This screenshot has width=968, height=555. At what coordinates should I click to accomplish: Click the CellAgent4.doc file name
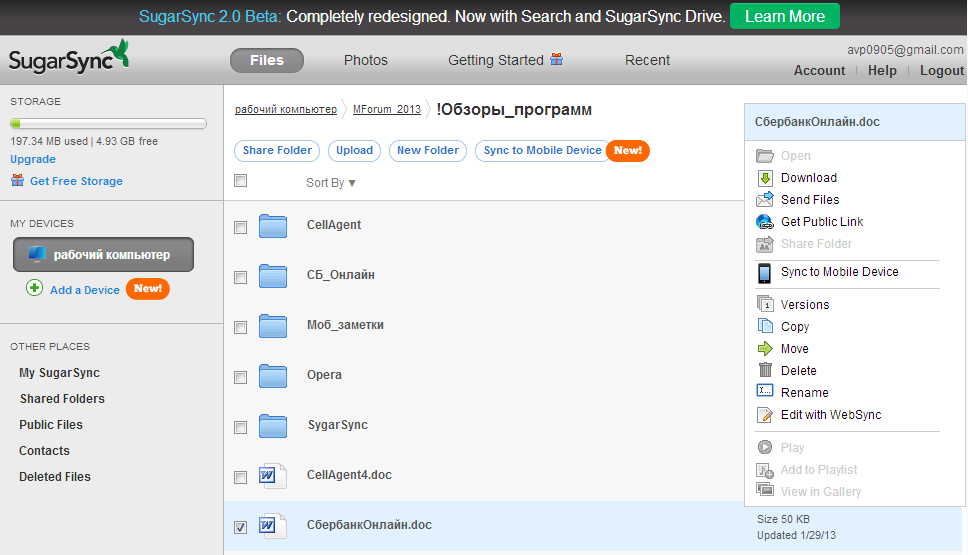coord(349,475)
